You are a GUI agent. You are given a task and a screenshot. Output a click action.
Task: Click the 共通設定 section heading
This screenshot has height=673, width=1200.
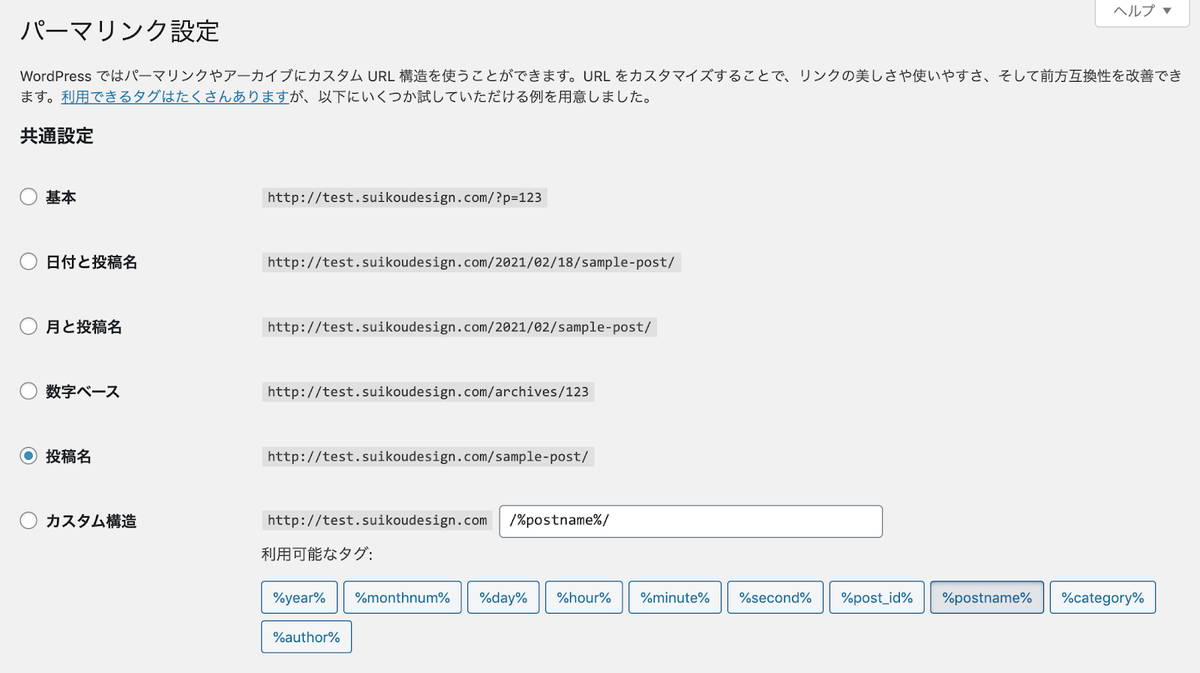[x=57, y=137]
